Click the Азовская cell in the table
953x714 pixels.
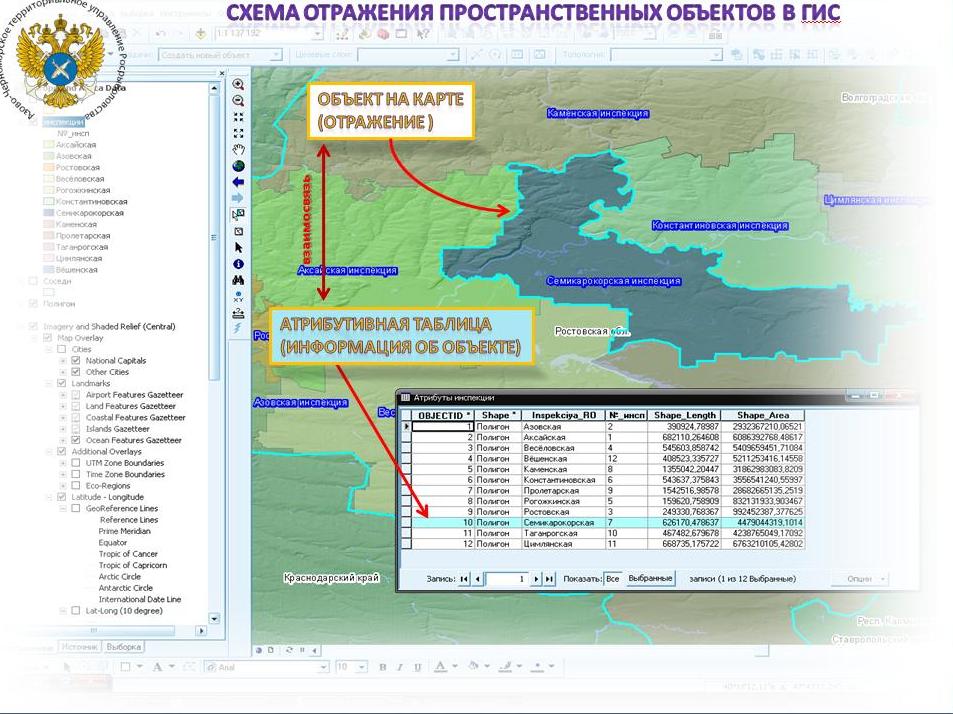pos(563,427)
